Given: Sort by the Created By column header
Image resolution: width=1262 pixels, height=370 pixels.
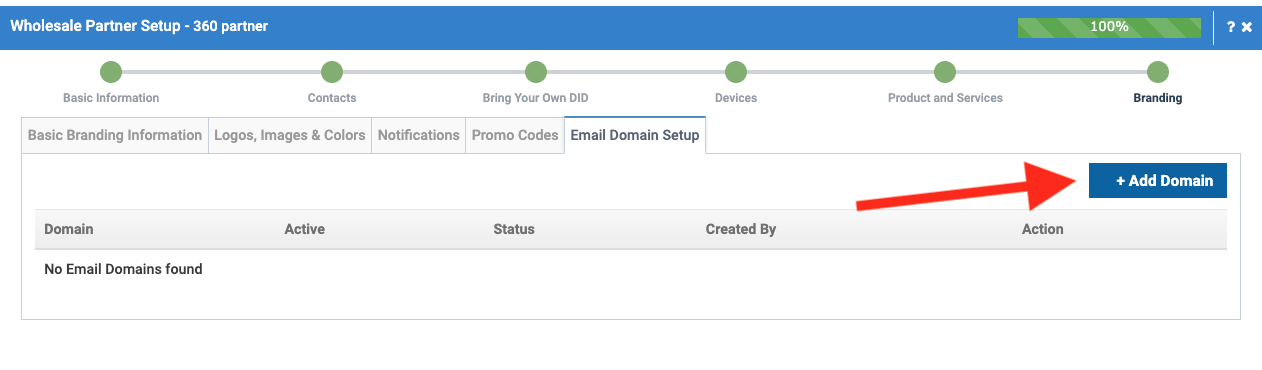Looking at the screenshot, I should [741, 229].
